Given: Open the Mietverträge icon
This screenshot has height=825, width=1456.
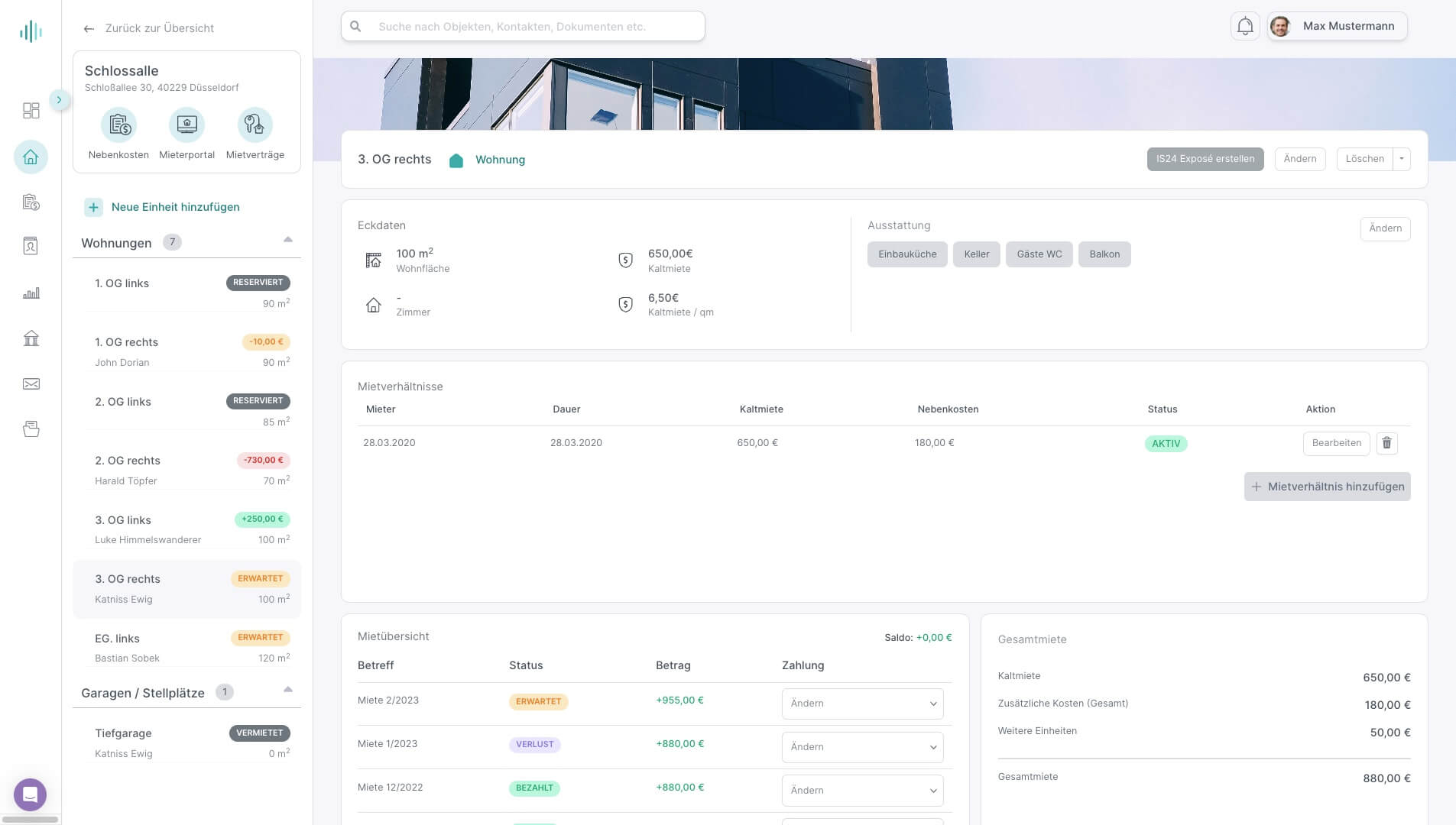Looking at the screenshot, I should click(x=255, y=125).
